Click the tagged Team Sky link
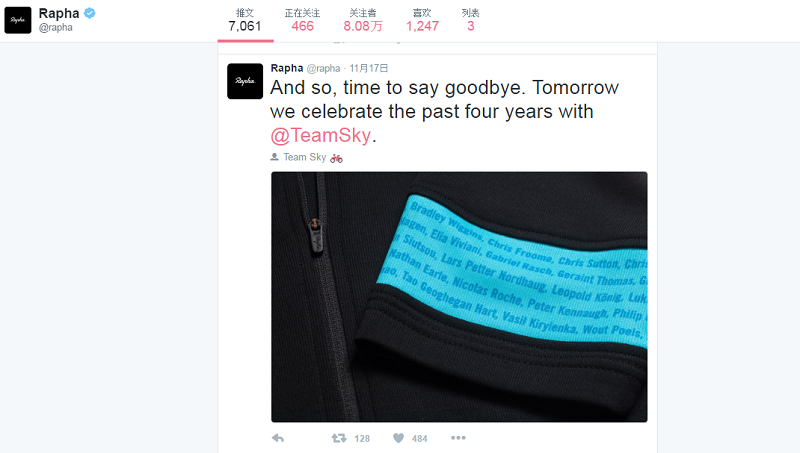The height and width of the screenshot is (453, 800). click(x=305, y=157)
